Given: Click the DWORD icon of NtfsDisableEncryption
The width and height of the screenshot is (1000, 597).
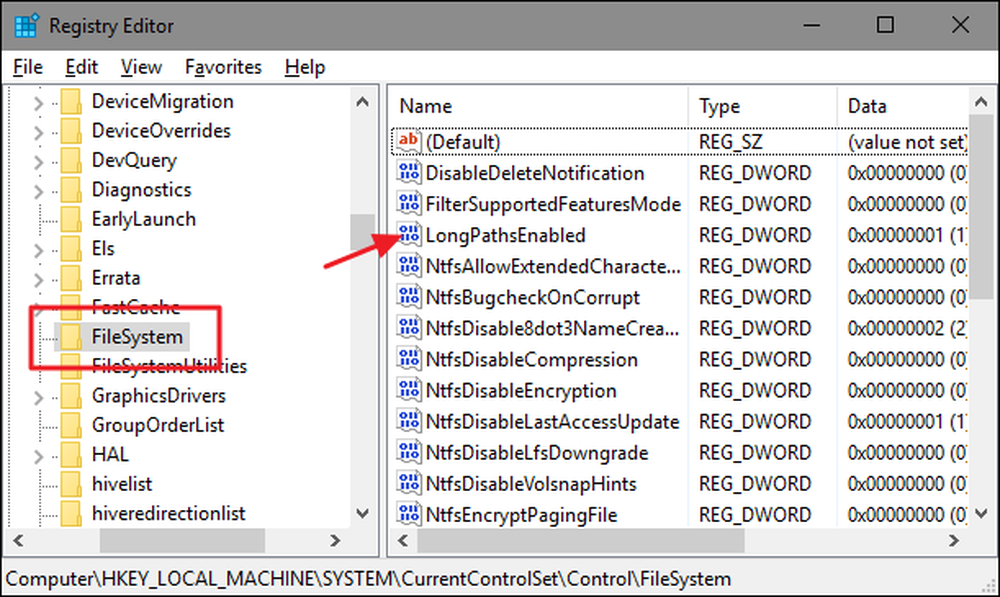Looking at the screenshot, I should (408, 390).
